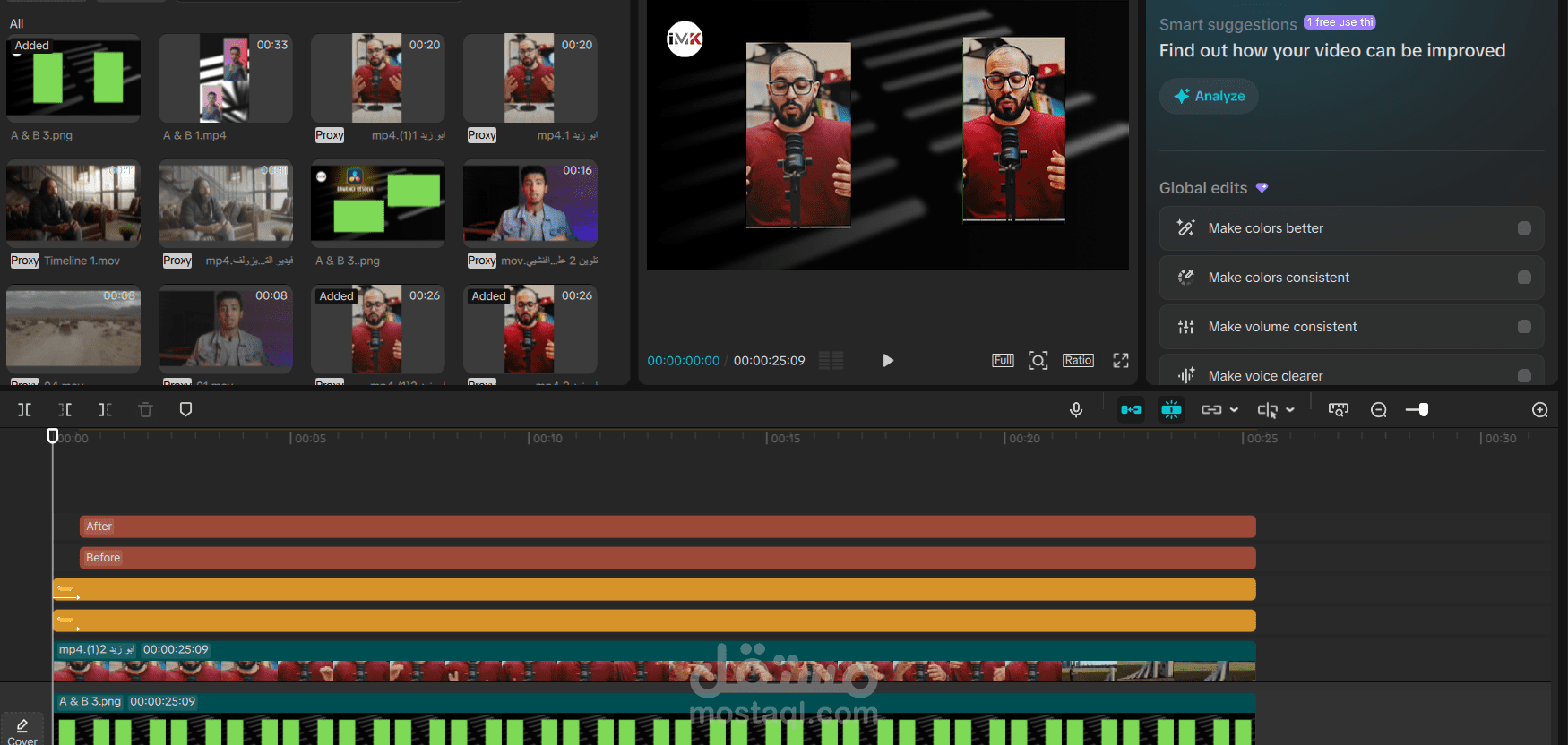Open the preview axis dropdown arrow
This screenshot has height=745, width=1568.
(1290, 409)
